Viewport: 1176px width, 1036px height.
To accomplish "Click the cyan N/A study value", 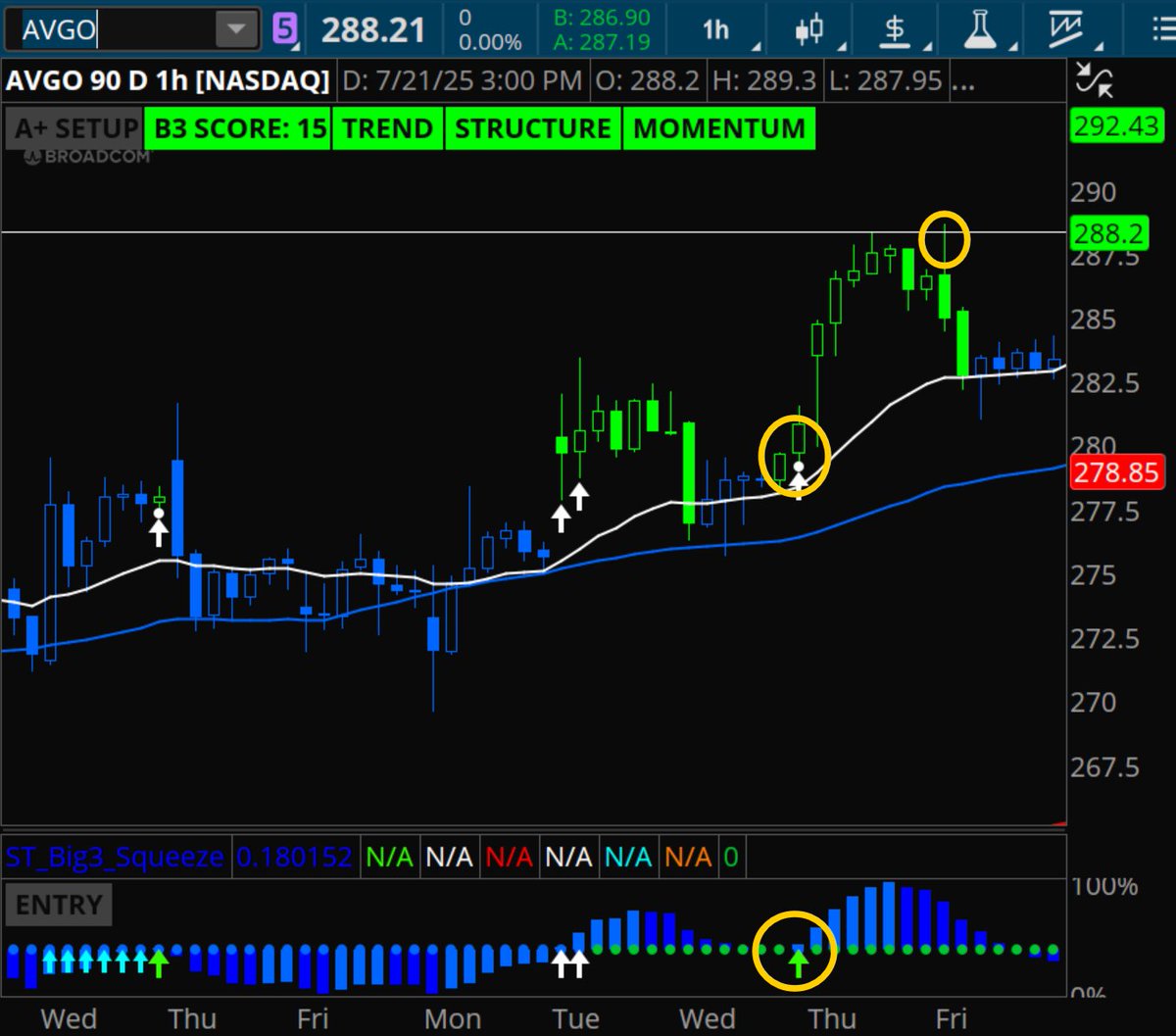I will tap(628, 858).
